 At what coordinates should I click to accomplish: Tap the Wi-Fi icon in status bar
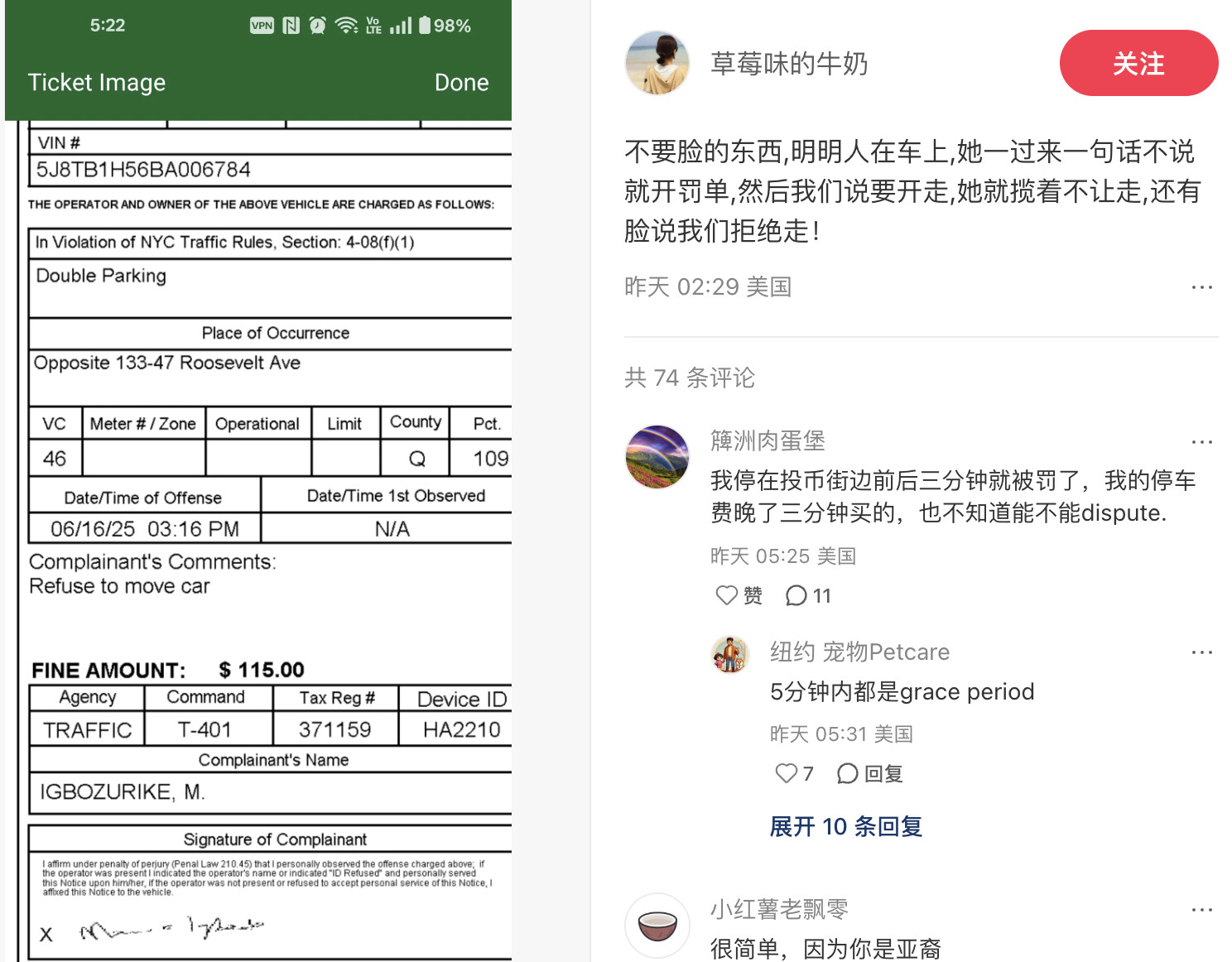[x=346, y=26]
